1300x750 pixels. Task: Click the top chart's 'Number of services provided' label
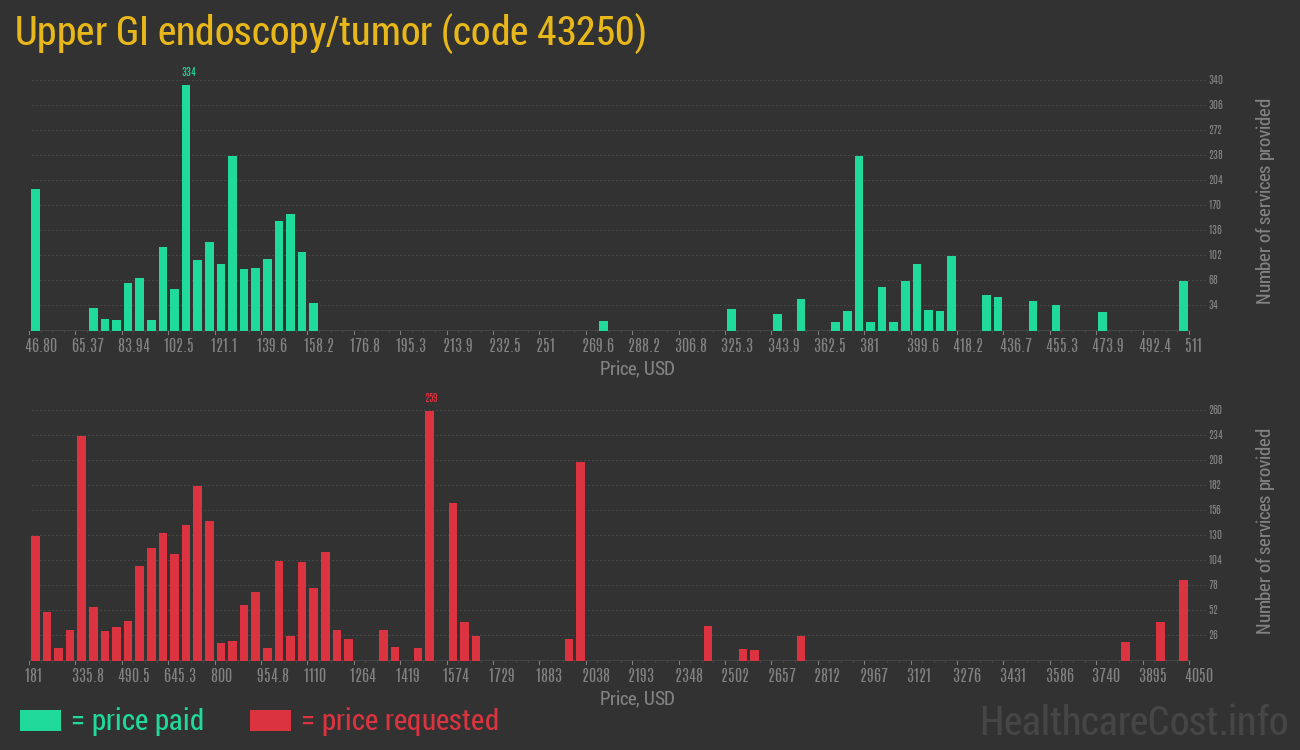(1264, 202)
